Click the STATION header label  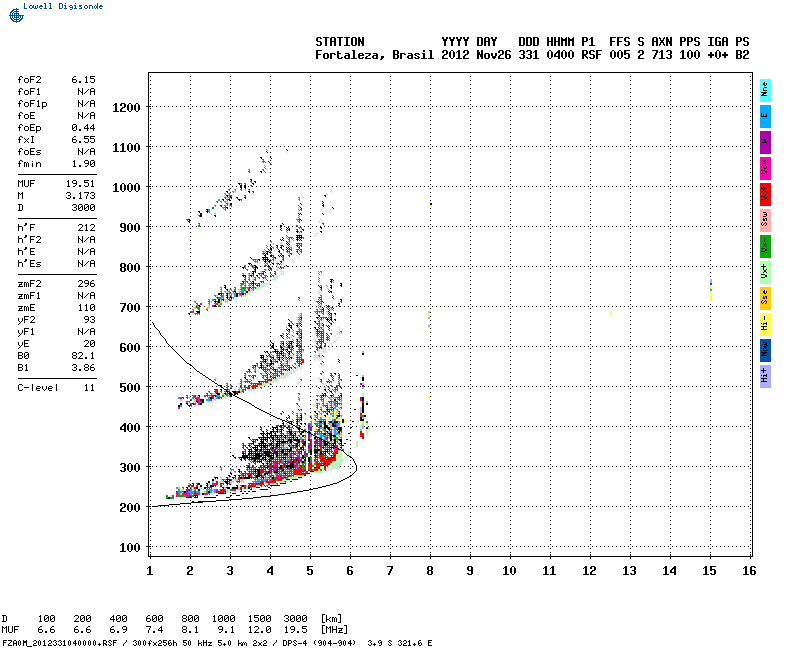(x=340, y=42)
